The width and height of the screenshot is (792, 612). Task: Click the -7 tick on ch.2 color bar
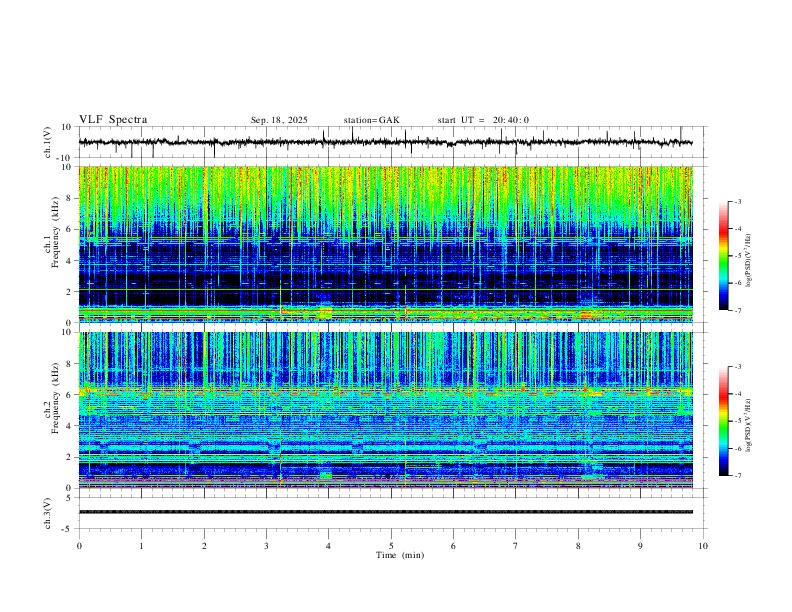click(737, 476)
